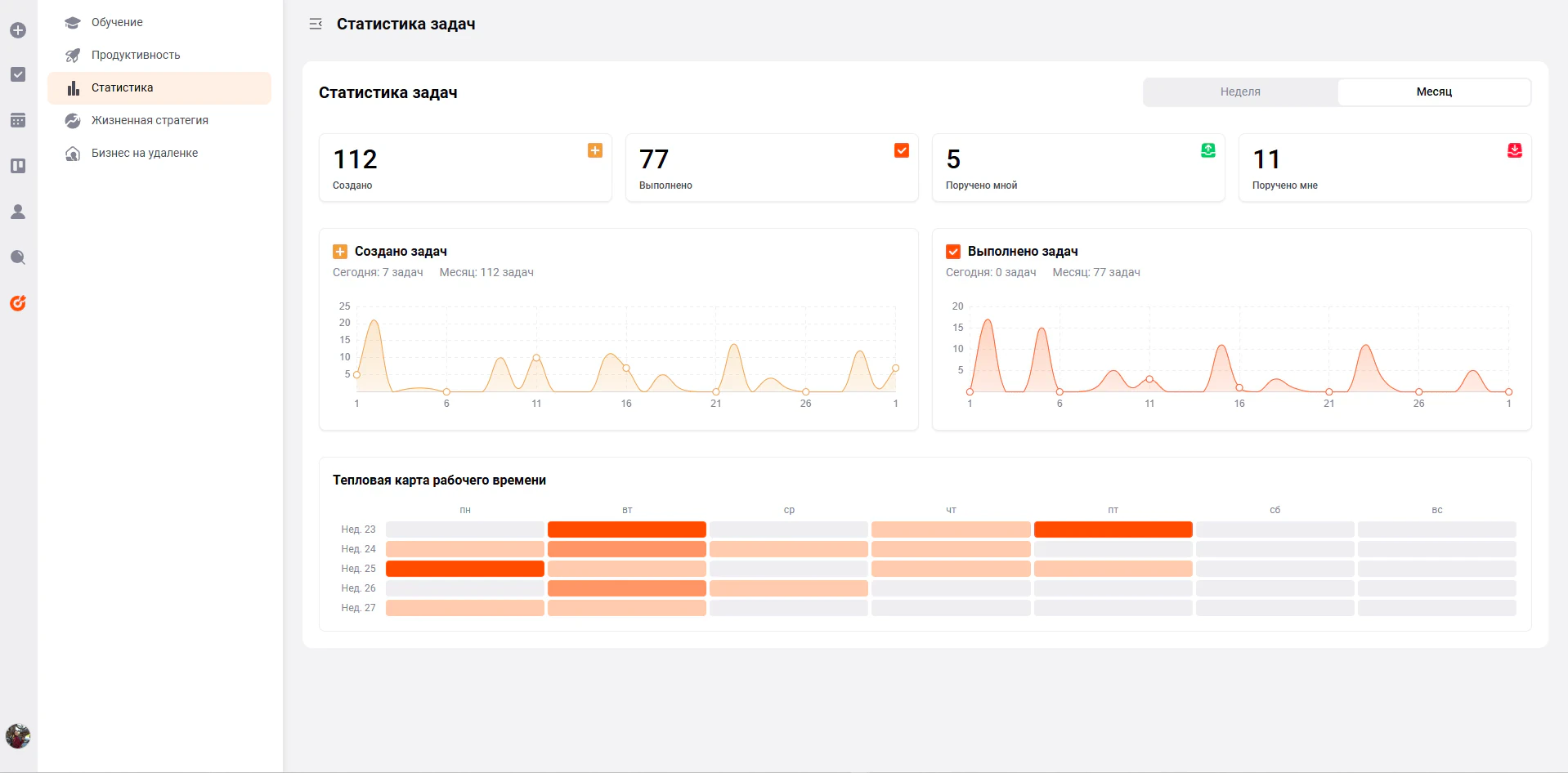Screen dimensions: 1568x773
Task: Click the plus add icon in left rail
Action: click(18, 30)
